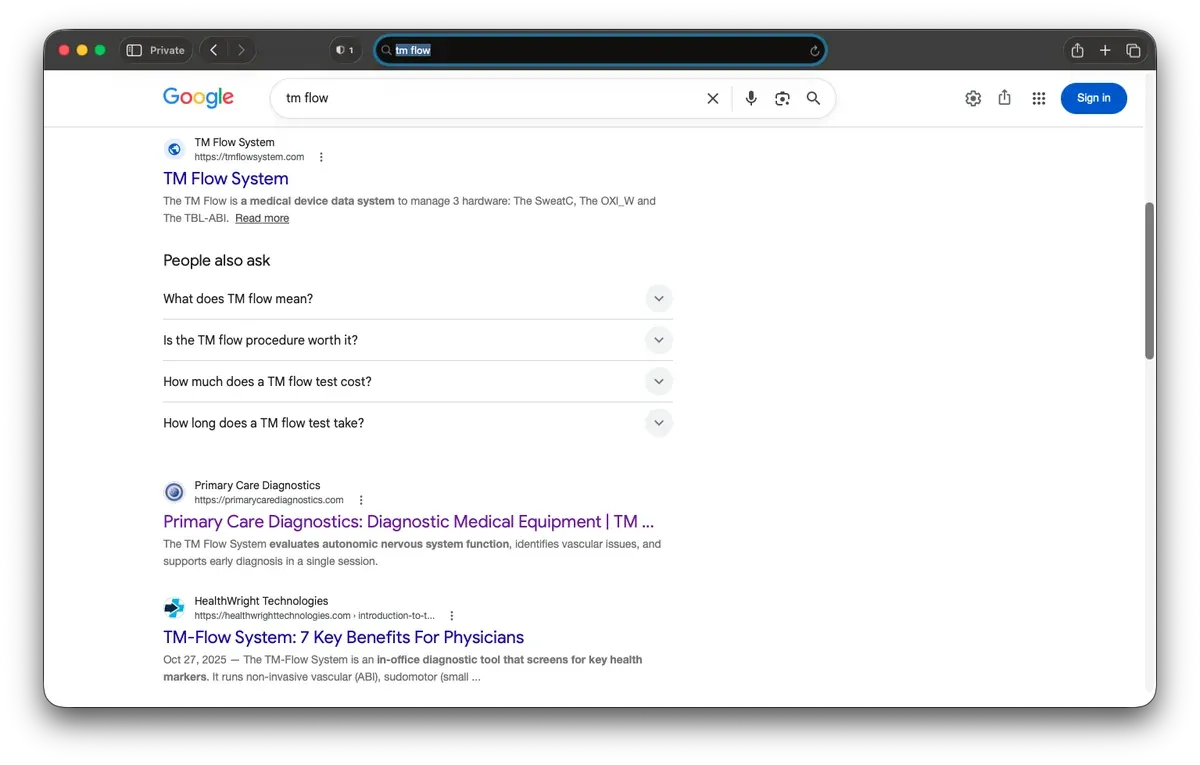1200x765 pixels.
Task: Go back with the back arrow
Action: click(214, 50)
